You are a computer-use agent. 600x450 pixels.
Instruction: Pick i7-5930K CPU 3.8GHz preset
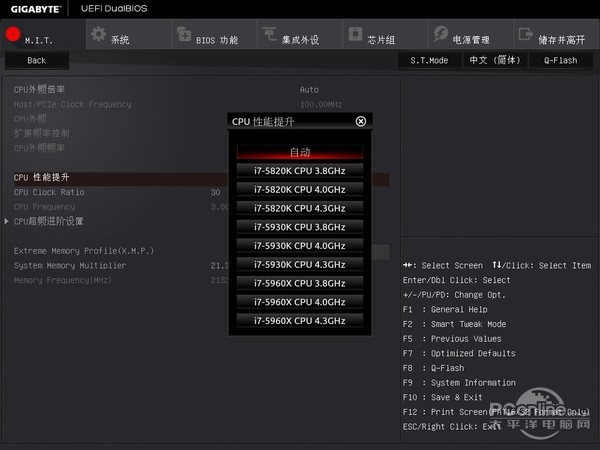click(x=300, y=227)
